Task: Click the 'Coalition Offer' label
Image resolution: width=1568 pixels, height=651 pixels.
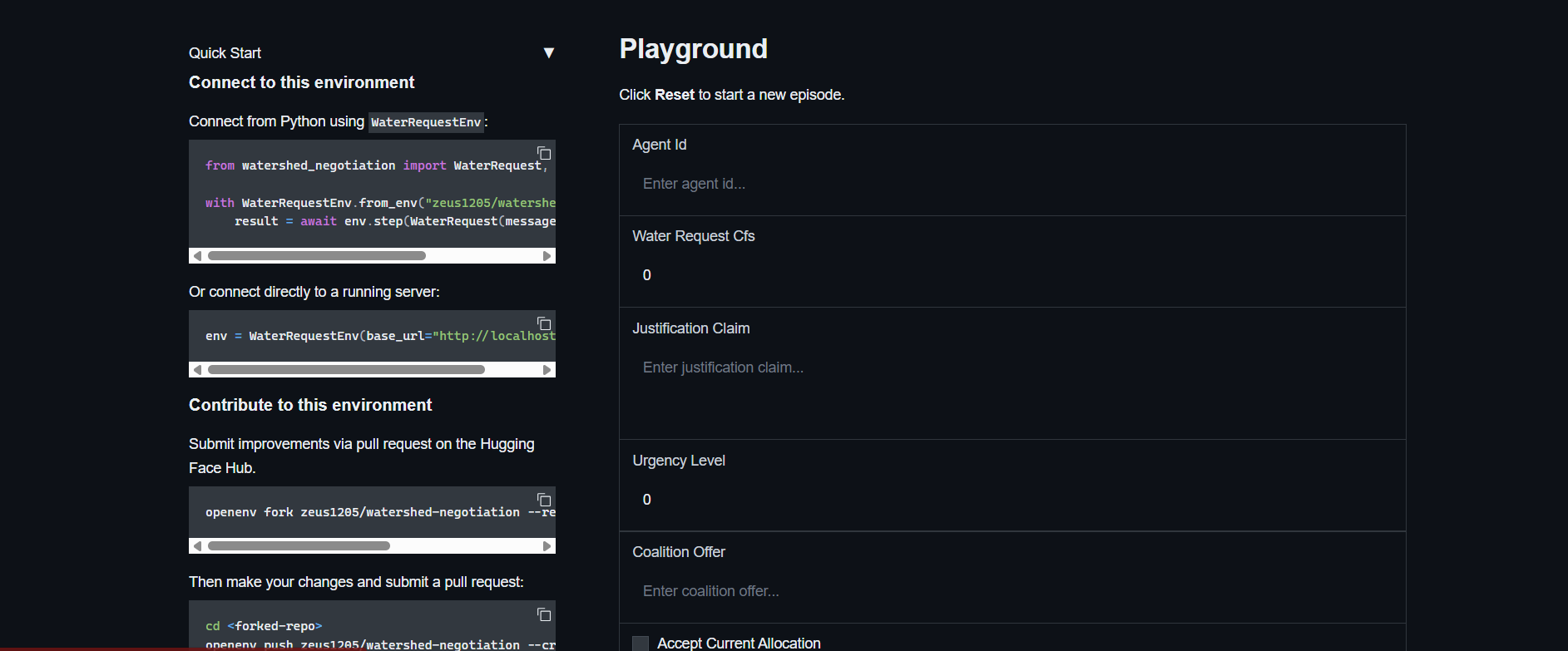Action: pos(678,552)
